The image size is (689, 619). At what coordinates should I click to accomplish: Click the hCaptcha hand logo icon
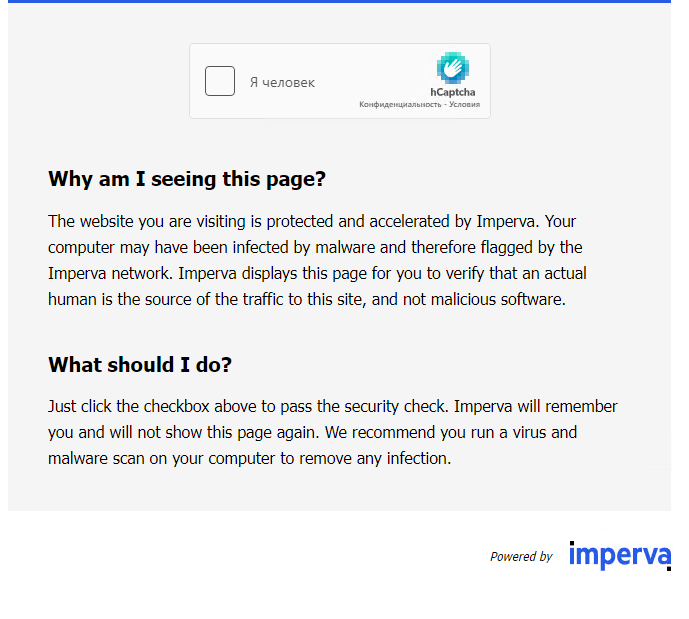(453, 68)
